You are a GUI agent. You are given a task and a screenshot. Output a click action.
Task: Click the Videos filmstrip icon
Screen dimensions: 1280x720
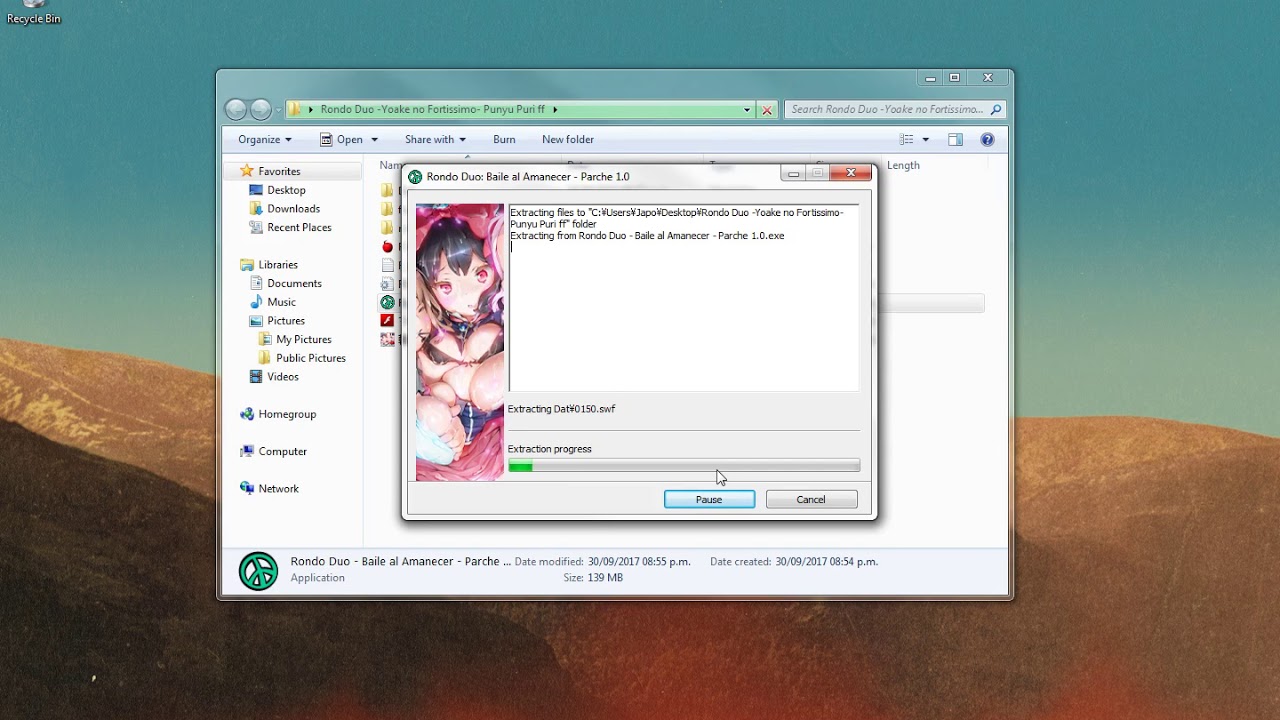click(256, 377)
